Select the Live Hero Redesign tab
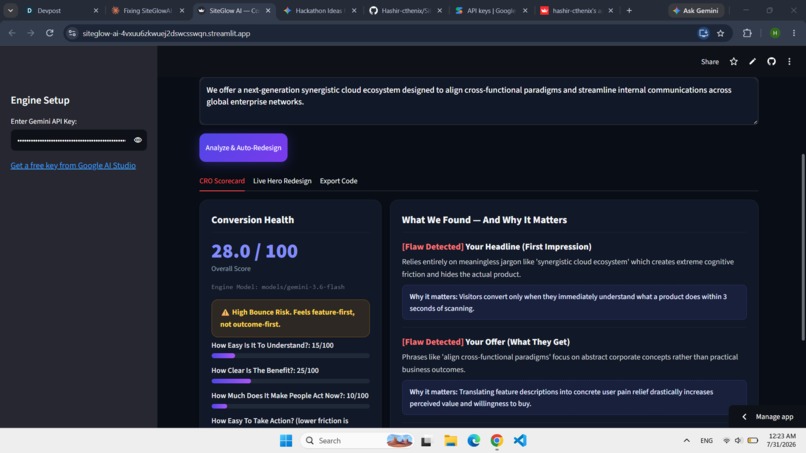The height and width of the screenshot is (453, 806). coord(282,181)
